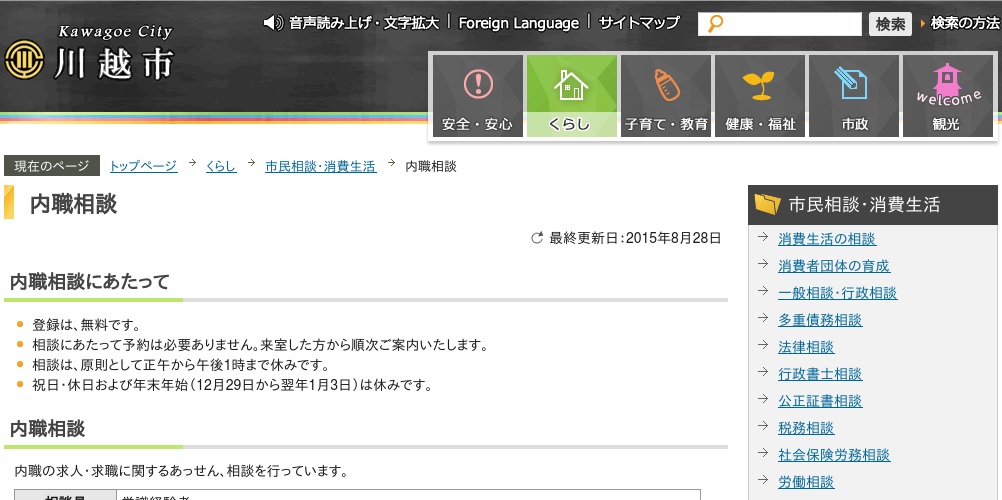Click the speaker icon for audio reading

pyautogui.click(x=272, y=23)
